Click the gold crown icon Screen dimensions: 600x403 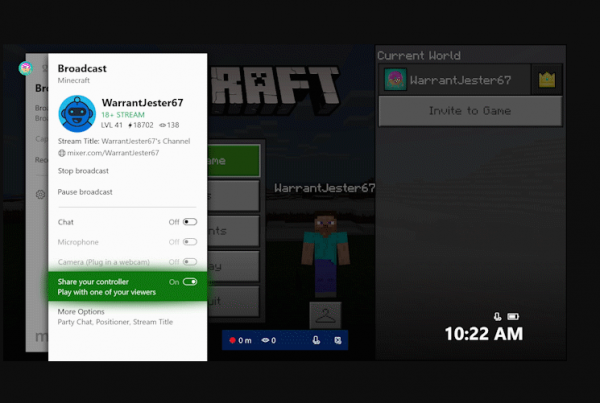pyautogui.click(x=547, y=80)
